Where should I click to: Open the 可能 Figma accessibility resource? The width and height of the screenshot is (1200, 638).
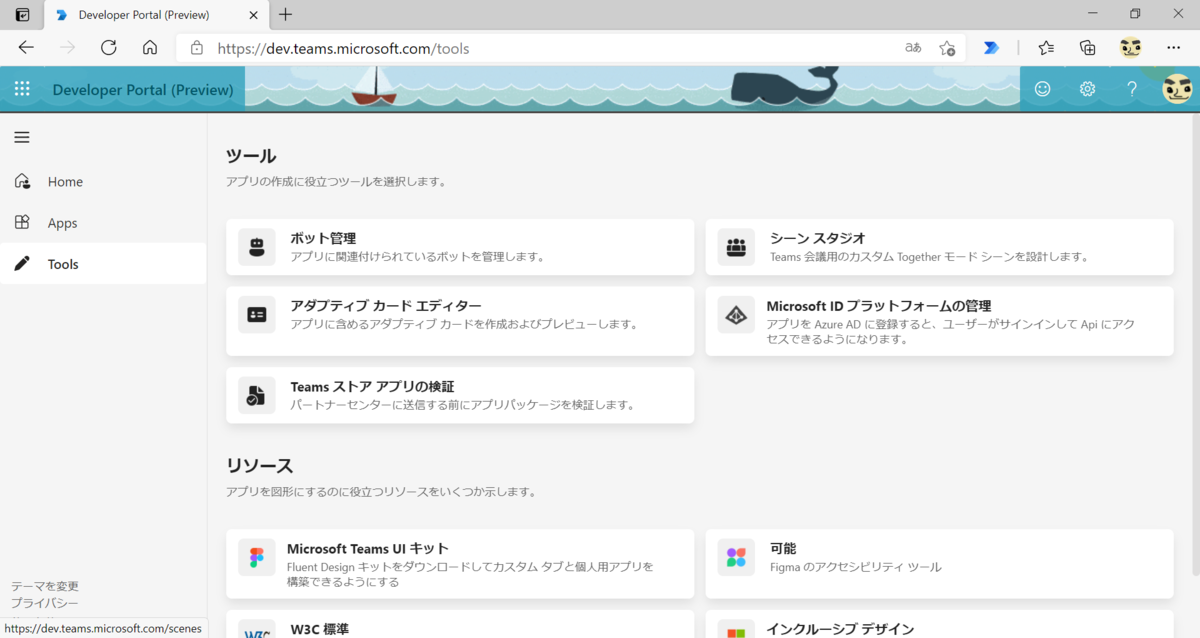point(940,564)
